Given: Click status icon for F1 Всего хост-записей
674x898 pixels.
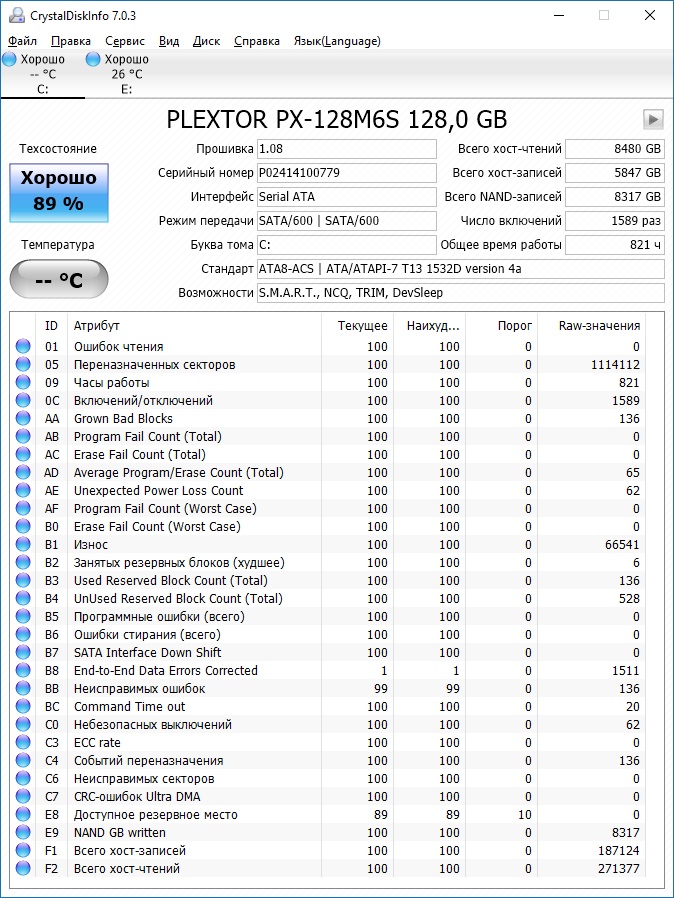Looking at the screenshot, I should (23, 850).
